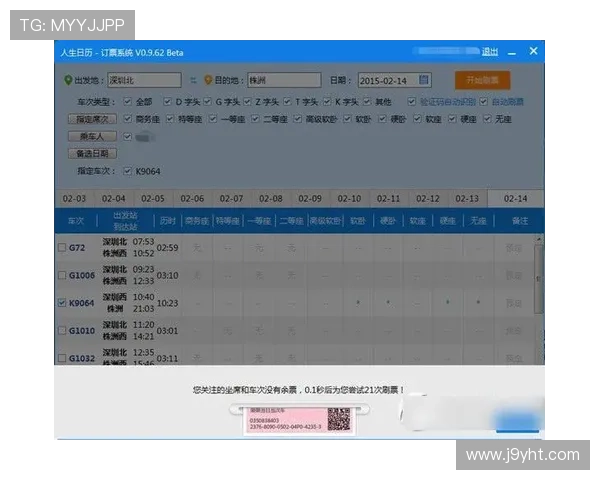This screenshot has width=600, height=480.
Task: Toggle the G字头 checkbox
Action: 207,102
